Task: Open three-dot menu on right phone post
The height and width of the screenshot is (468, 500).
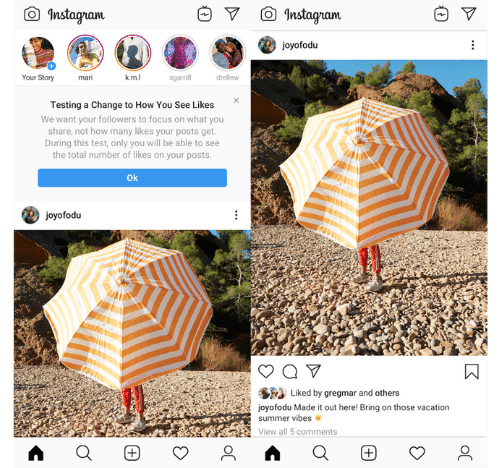Action: coord(473,45)
